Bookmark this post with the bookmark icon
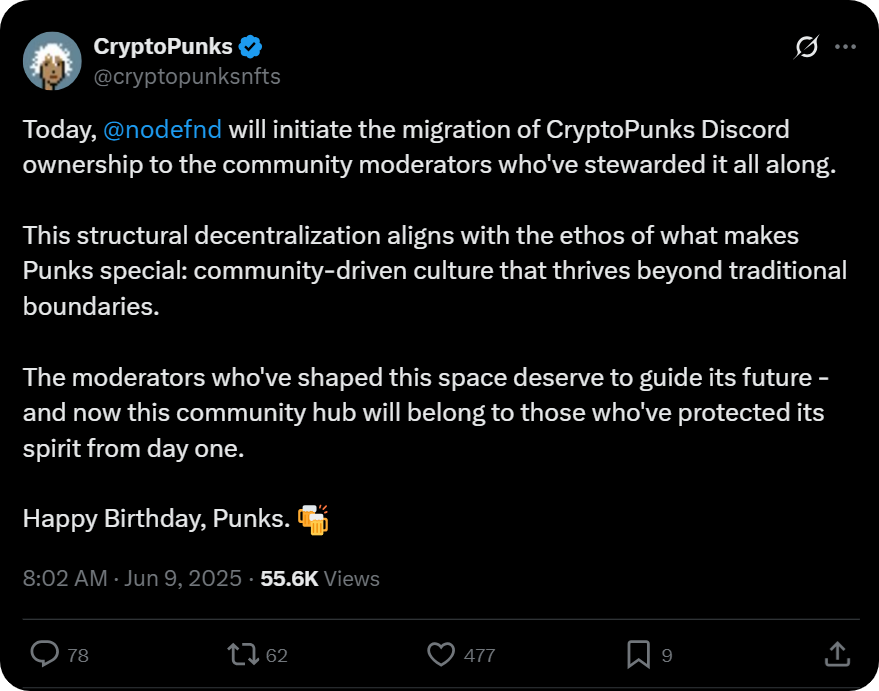Image resolution: width=879 pixels, height=691 pixels. click(638, 654)
